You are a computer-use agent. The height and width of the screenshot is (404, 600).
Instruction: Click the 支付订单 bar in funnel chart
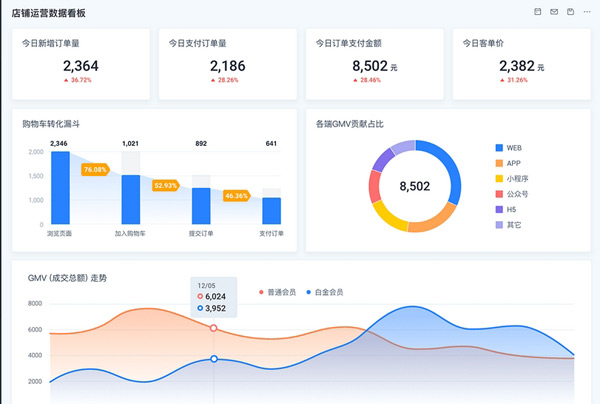[271, 210]
